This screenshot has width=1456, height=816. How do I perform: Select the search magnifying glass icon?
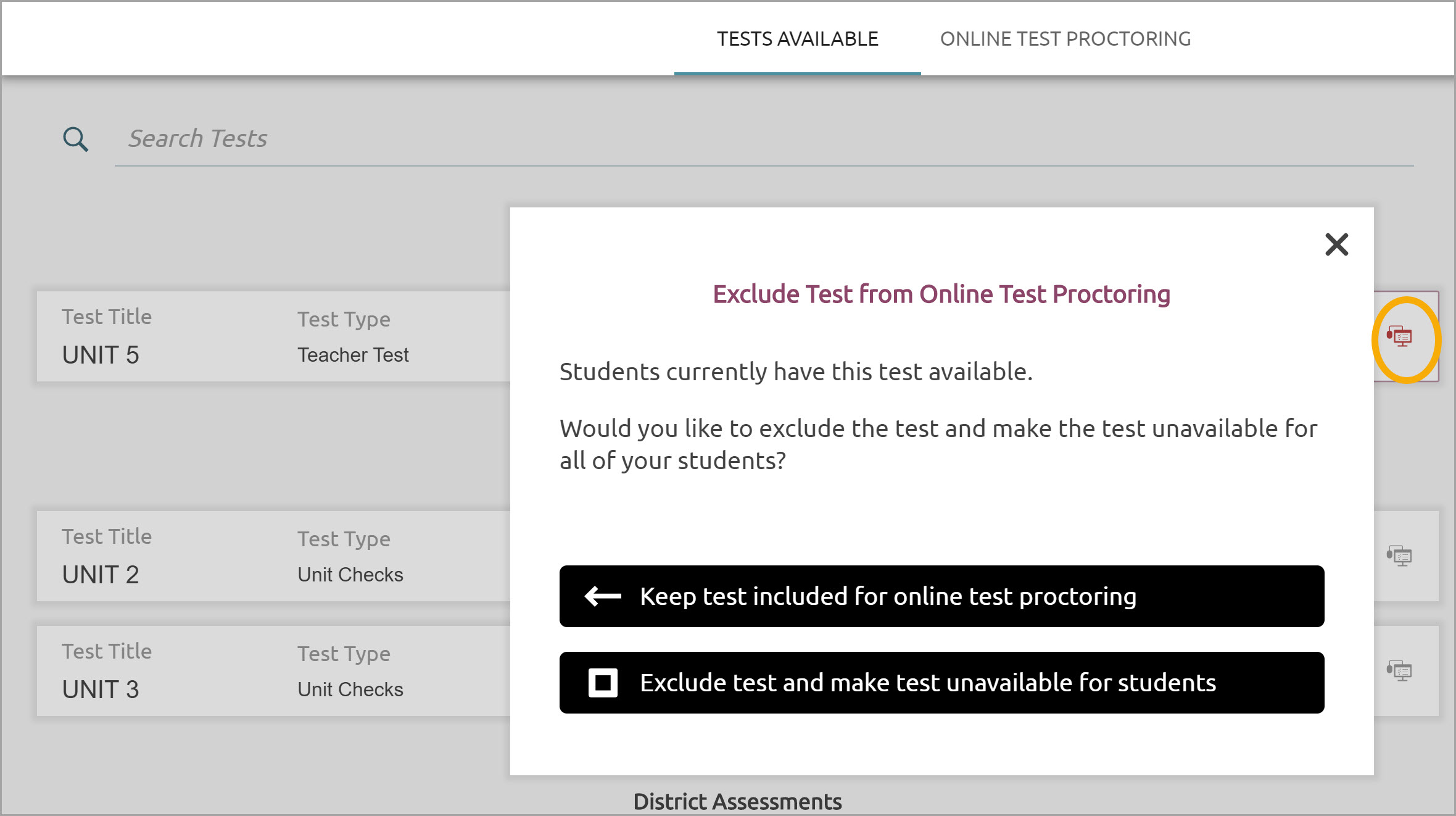click(x=75, y=139)
